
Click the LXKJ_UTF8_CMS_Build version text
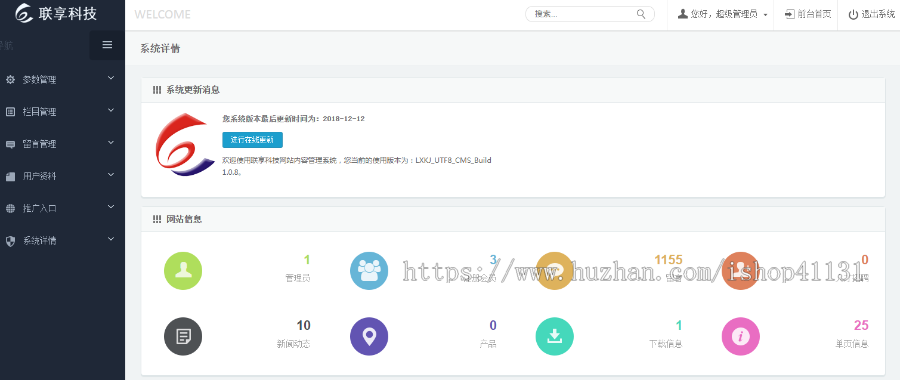pos(453,160)
